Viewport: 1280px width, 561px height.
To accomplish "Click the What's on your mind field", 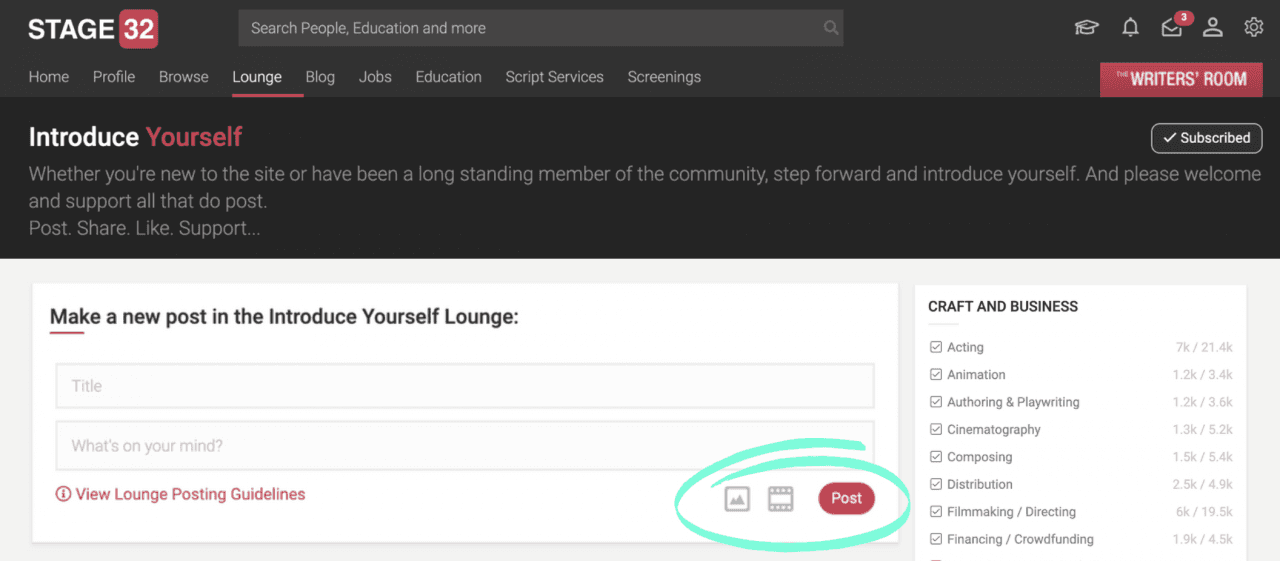I will 465,446.
